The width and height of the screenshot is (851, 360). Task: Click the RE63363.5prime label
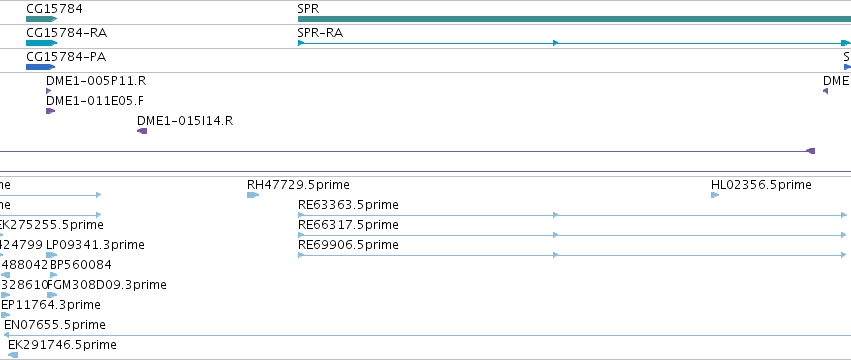348,205
